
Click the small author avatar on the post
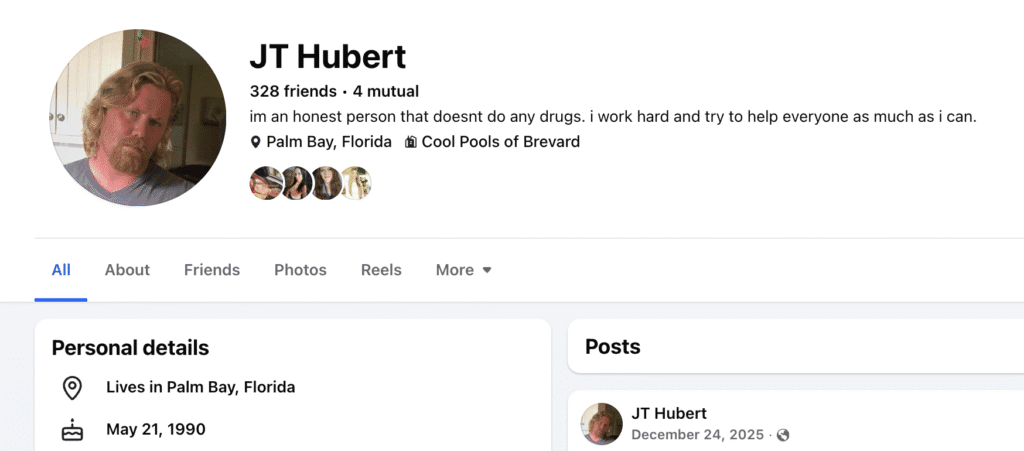click(602, 424)
